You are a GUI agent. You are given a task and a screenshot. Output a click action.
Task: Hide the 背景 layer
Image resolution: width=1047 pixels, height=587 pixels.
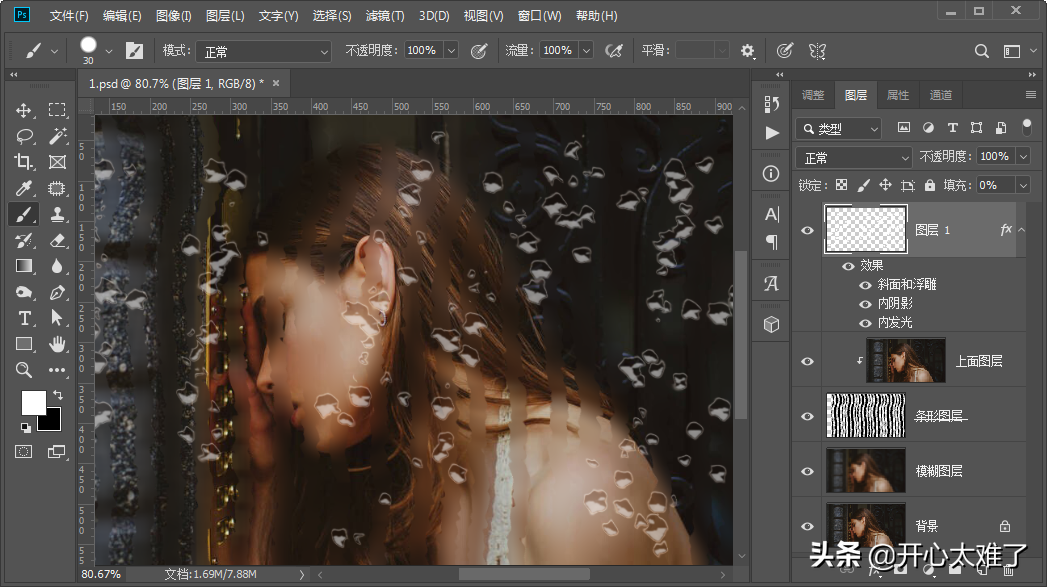coord(807,526)
